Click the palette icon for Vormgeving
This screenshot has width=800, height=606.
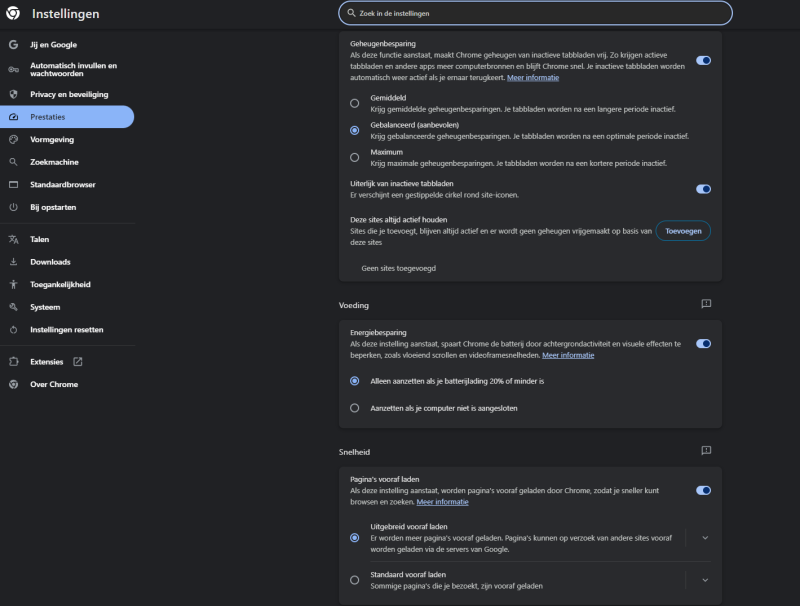(13, 140)
